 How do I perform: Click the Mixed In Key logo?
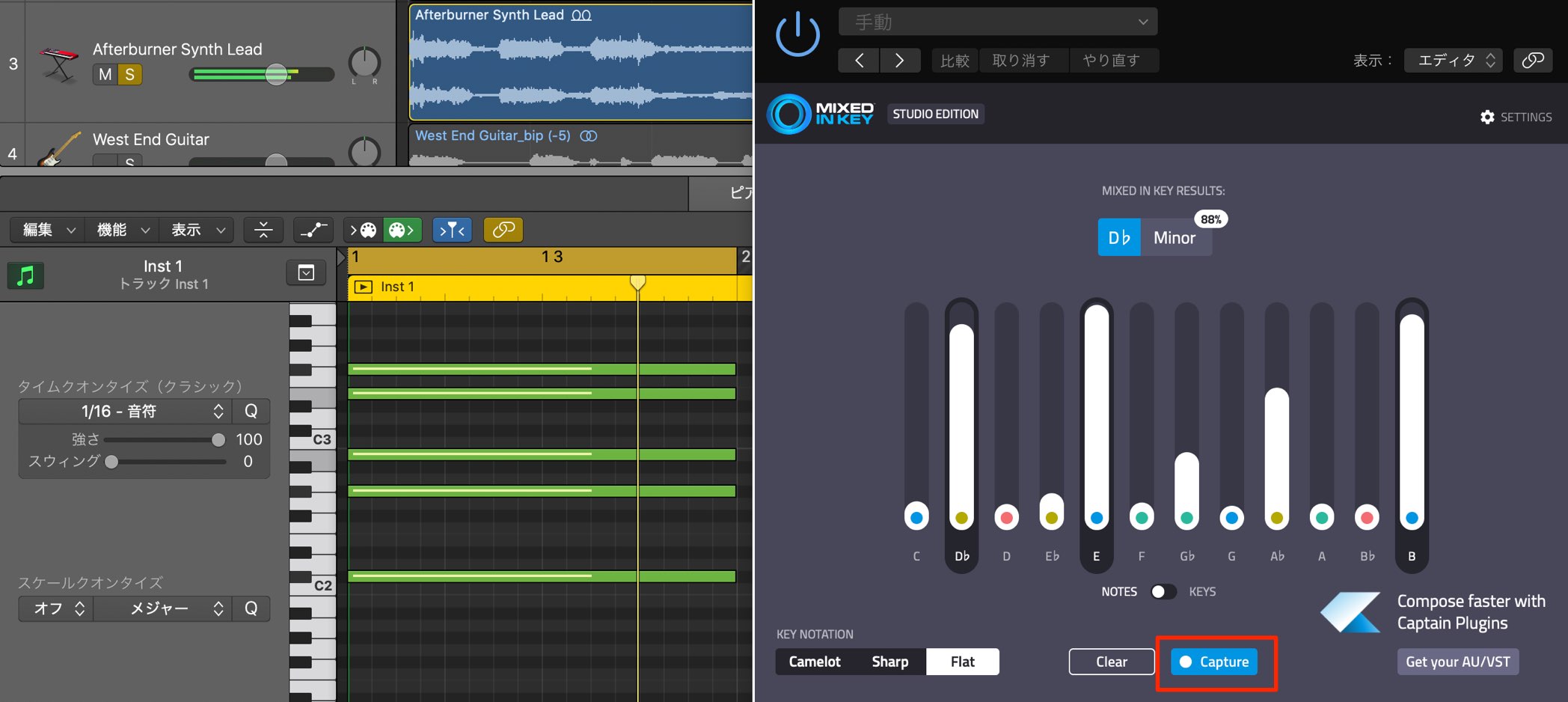tap(821, 114)
